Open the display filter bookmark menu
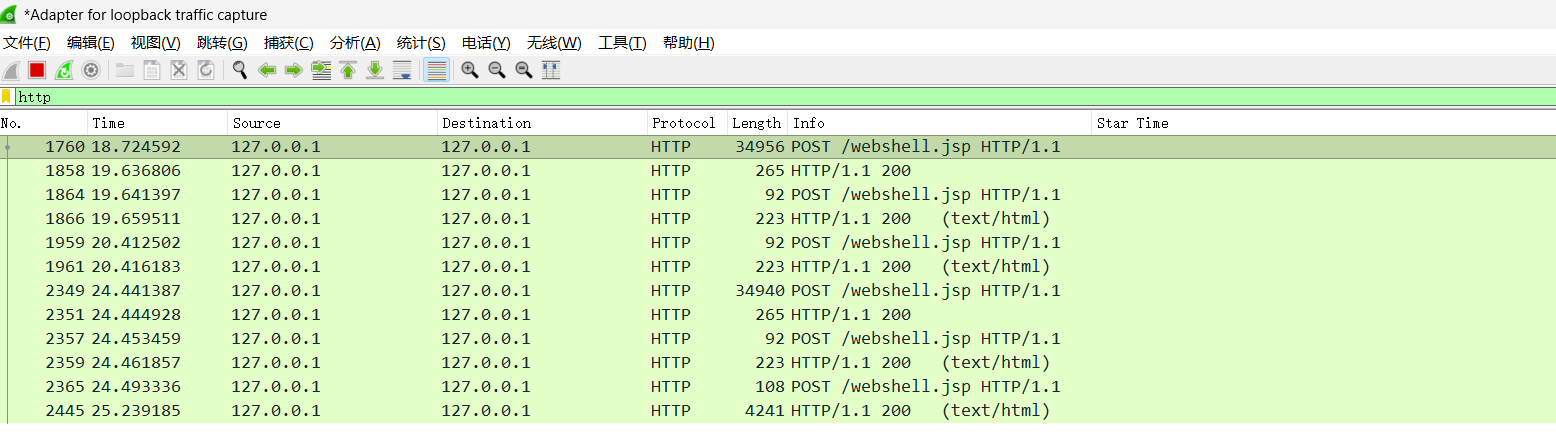This screenshot has height=435, width=1556. coord(7,97)
